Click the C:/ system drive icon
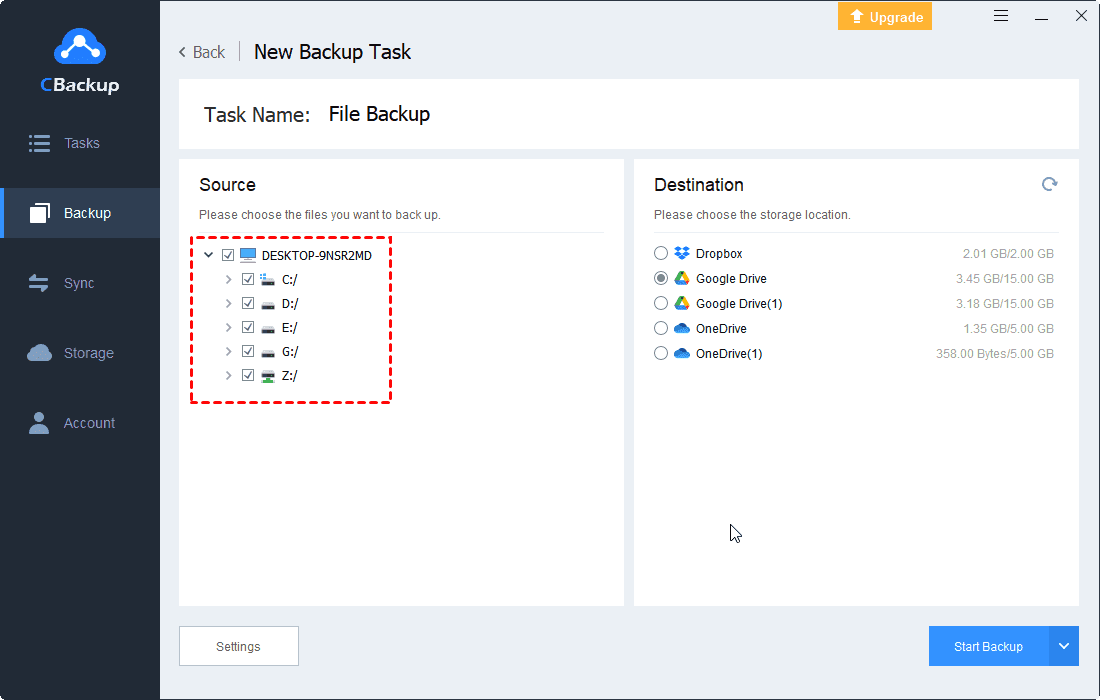Image resolution: width=1100 pixels, height=700 pixels. (x=268, y=280)
